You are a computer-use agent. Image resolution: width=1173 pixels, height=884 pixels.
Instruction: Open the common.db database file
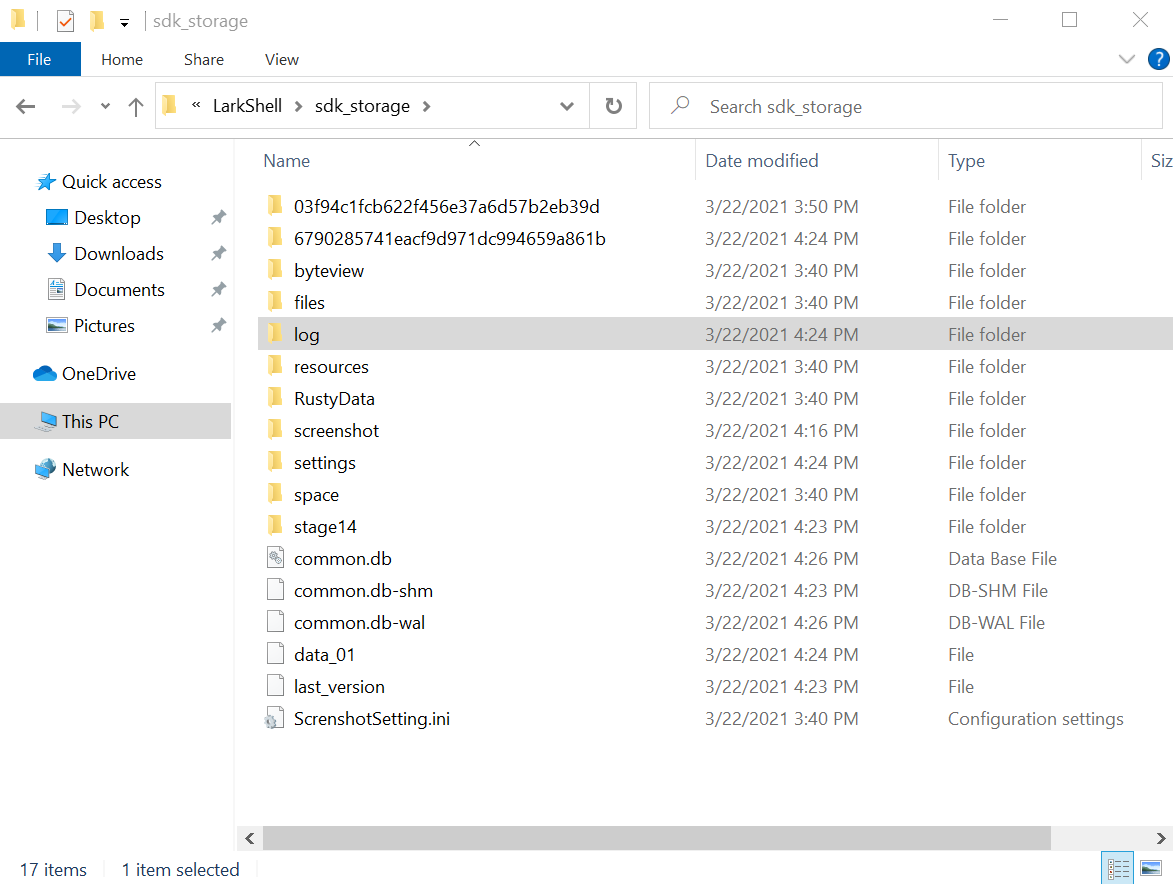(x=340, y=558)
